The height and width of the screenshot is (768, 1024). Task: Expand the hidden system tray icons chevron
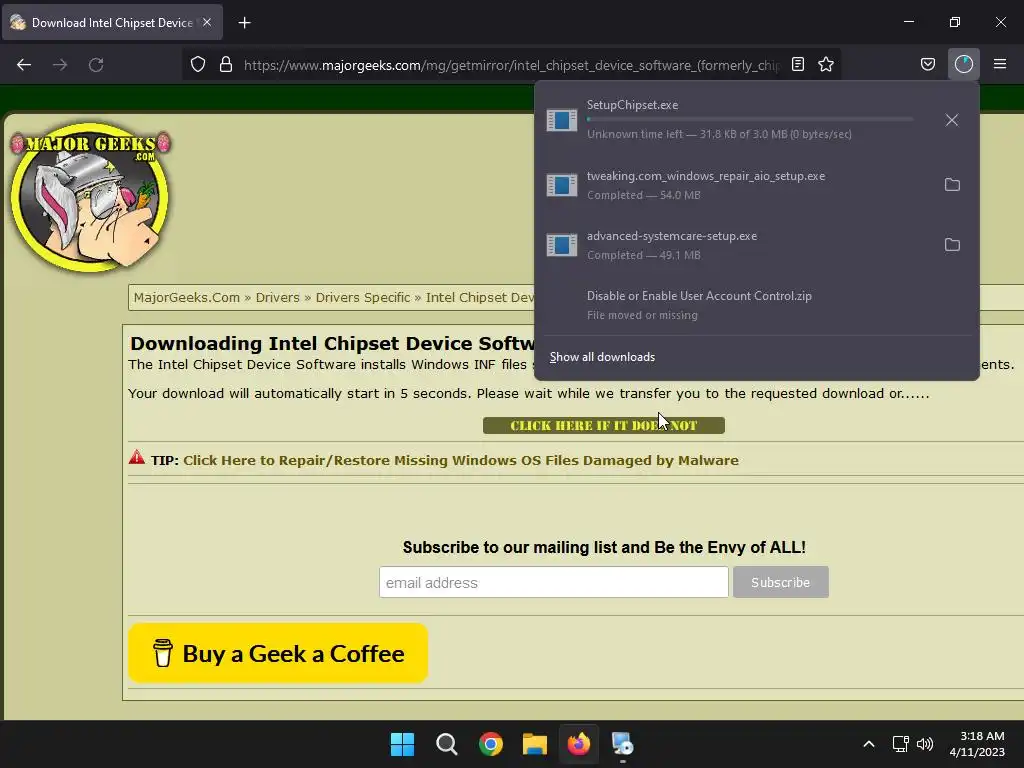869,744
